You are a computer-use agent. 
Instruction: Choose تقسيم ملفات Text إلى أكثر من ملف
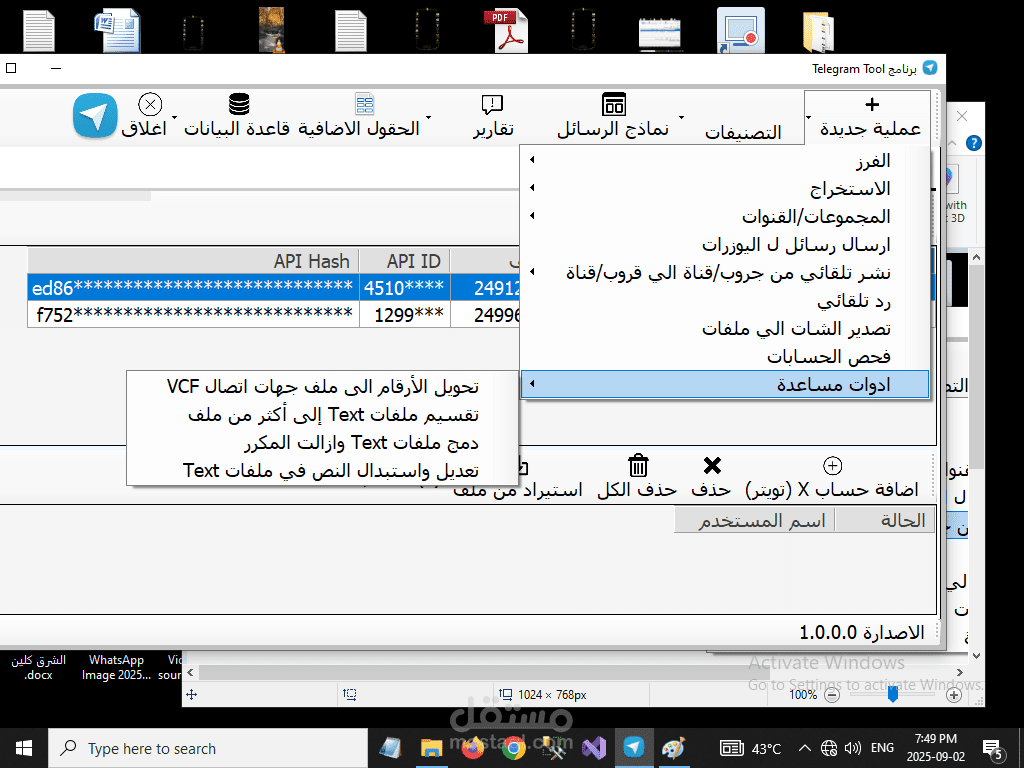[x=323, y=415]
